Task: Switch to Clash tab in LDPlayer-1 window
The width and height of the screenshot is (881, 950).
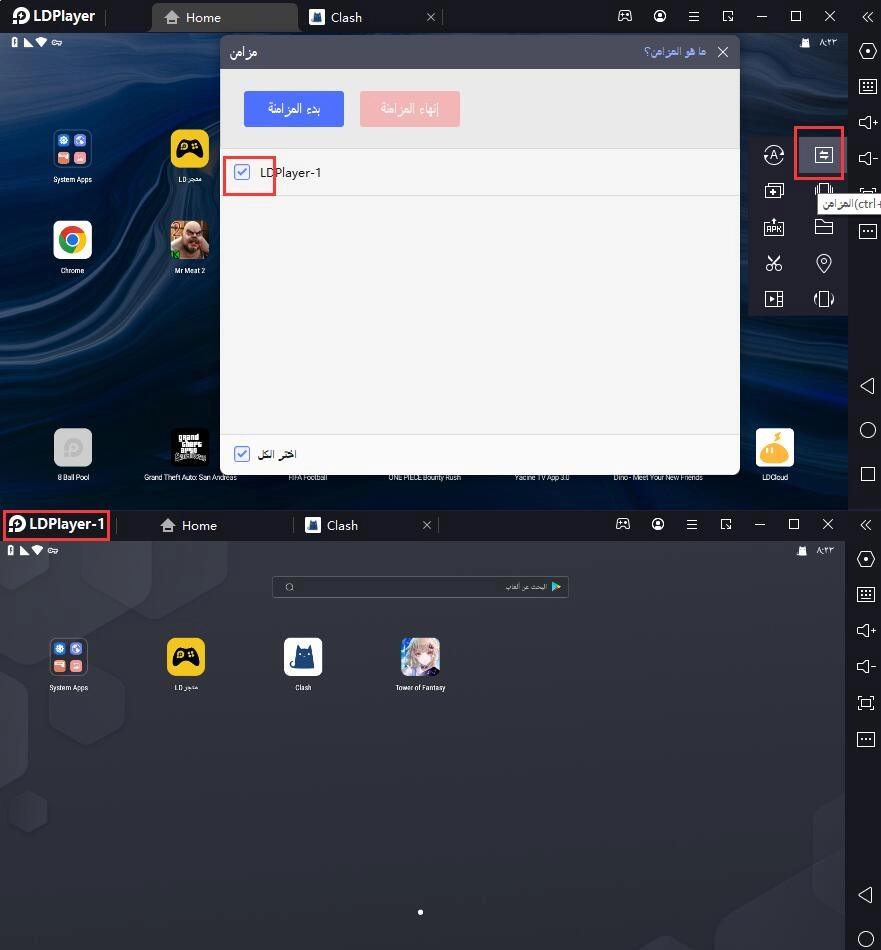Action: click(x=331, y=525)
